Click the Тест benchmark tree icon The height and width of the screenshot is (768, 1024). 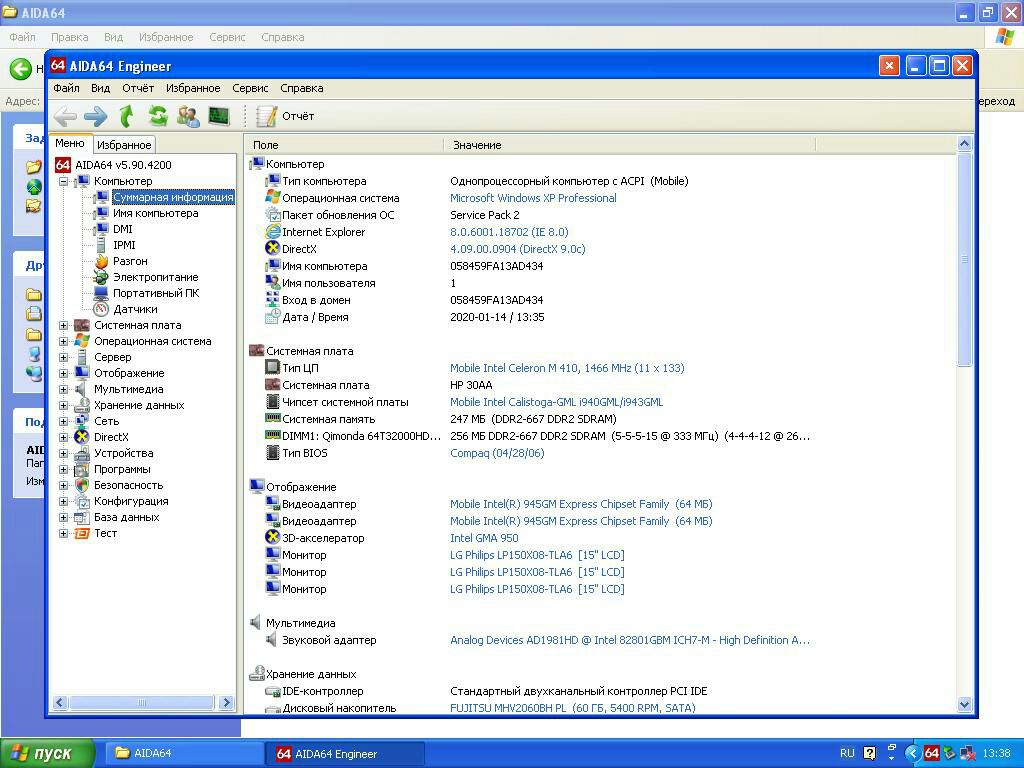point(82,533)
